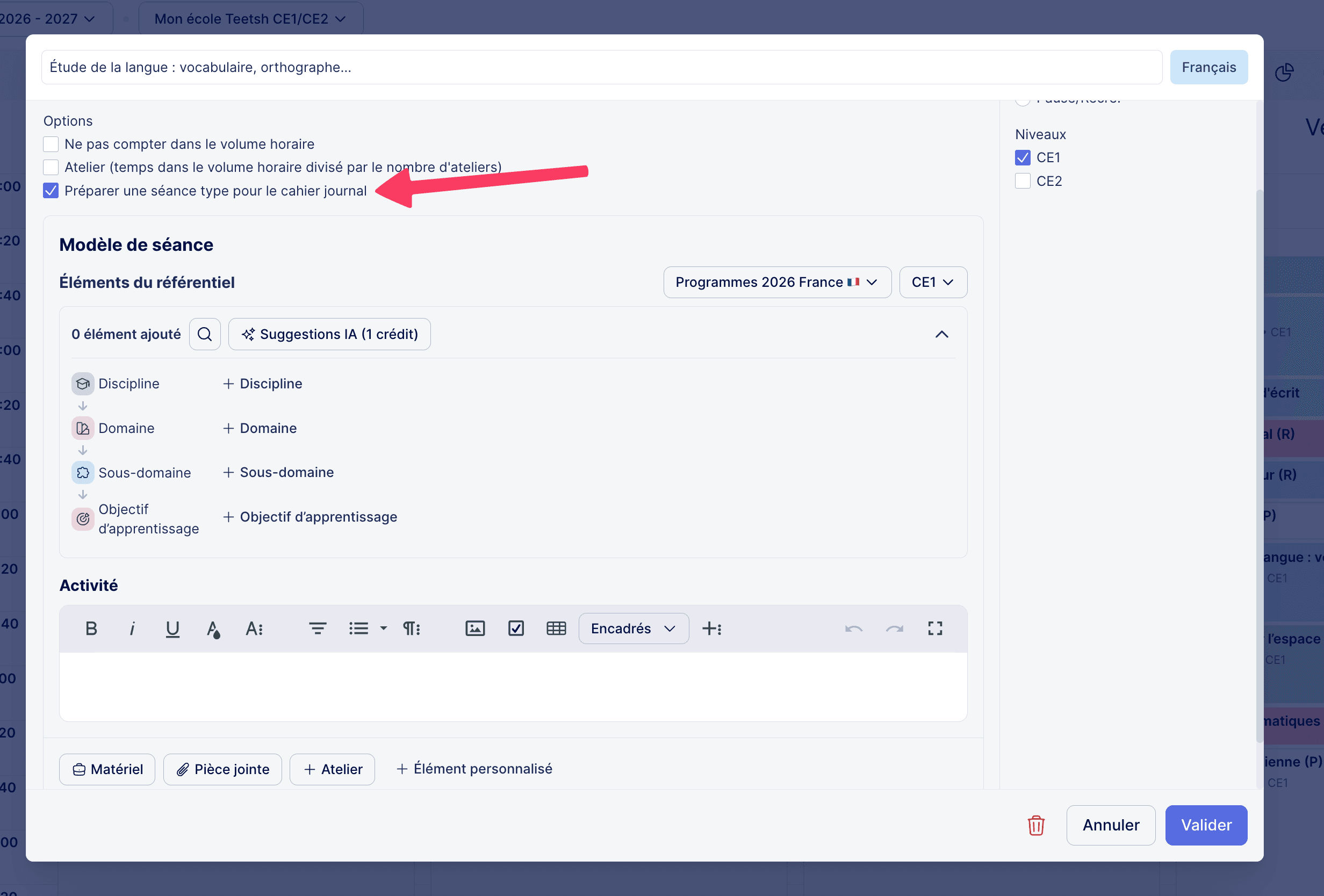Search the référentiel elements with the magnifier
1324x896 pixels.
click(x=205, y=334)
